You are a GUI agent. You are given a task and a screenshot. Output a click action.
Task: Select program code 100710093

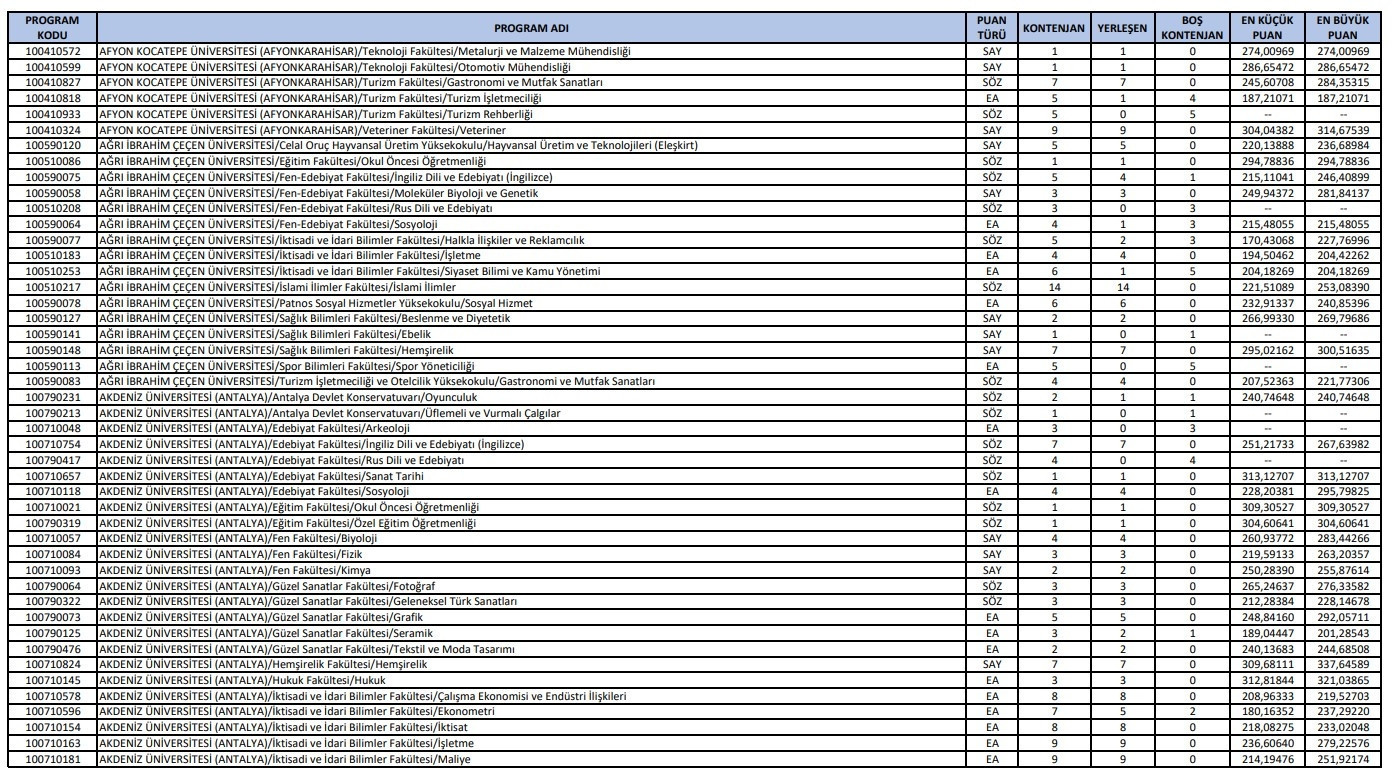pyautogui.click(x=51, y=571)
